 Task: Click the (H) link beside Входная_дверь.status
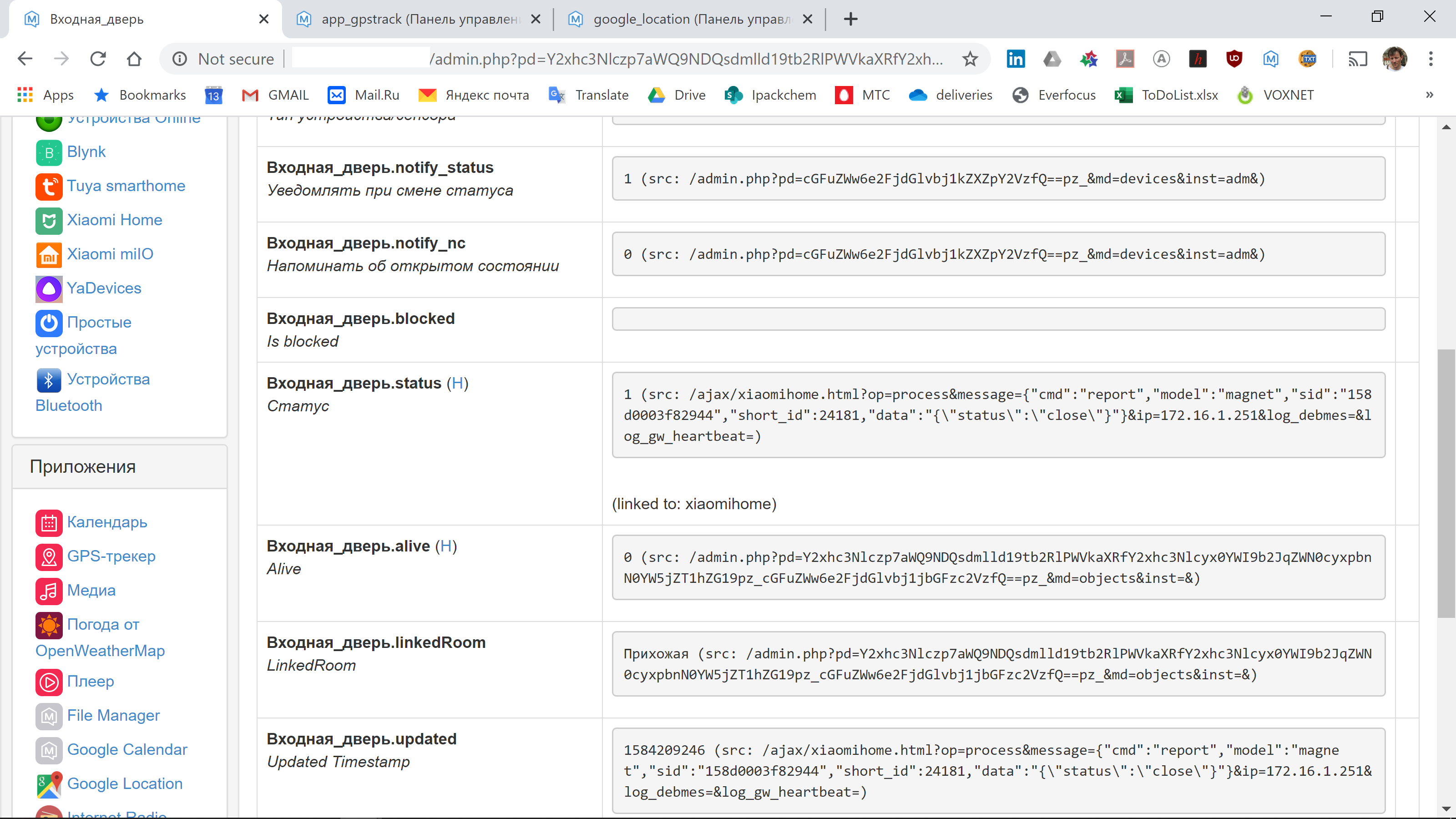coord(457,383)
